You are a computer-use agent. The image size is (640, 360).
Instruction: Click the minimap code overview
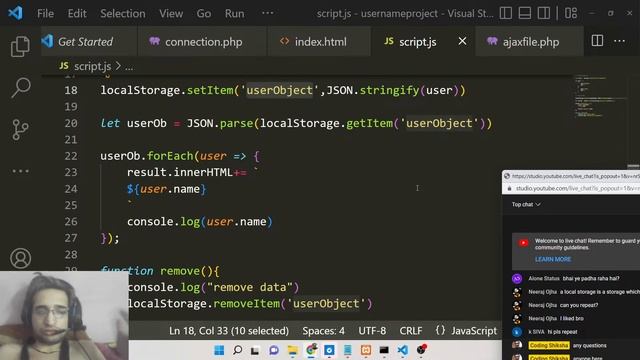599,96
